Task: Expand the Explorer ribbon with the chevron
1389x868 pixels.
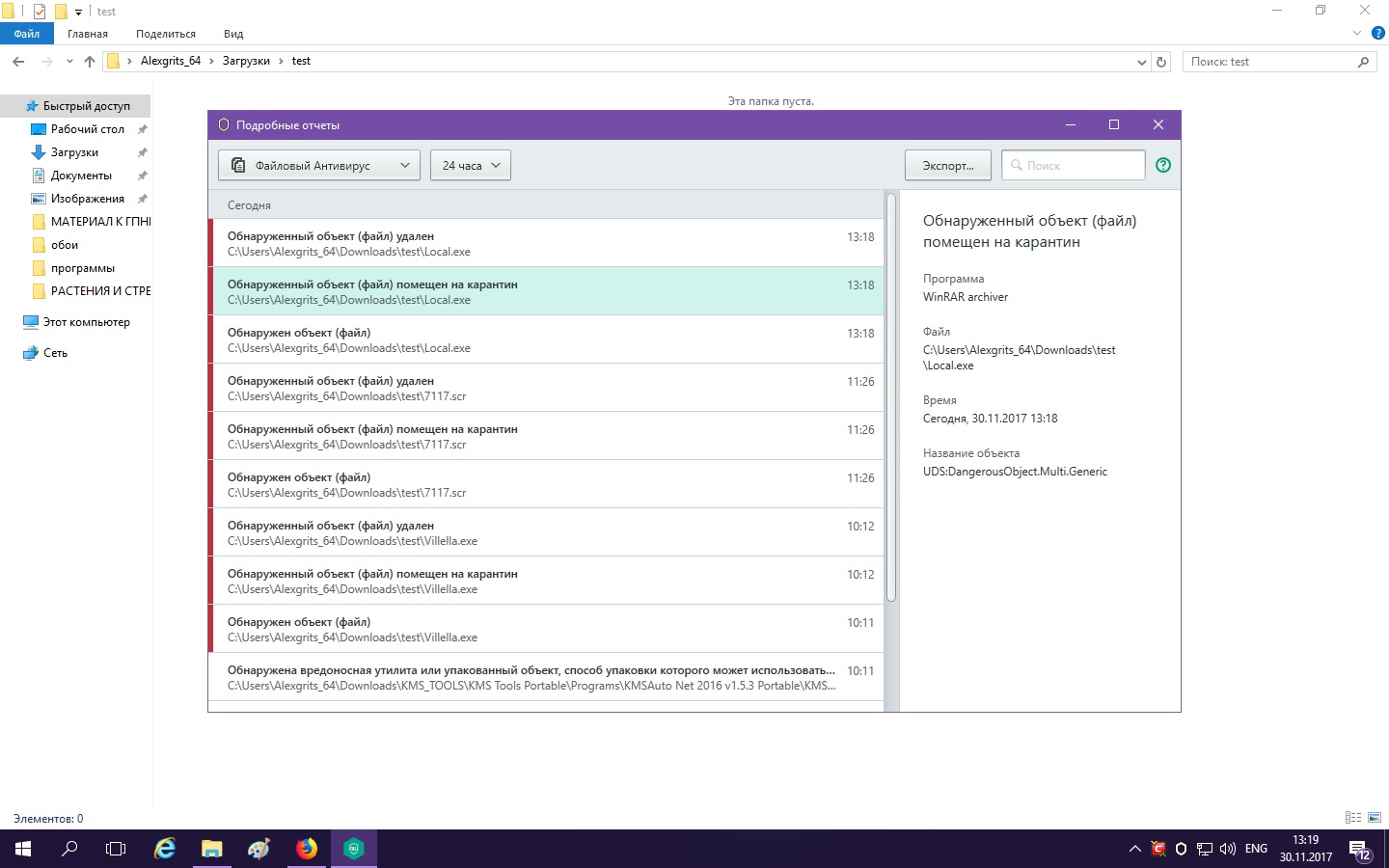Action: 1357,33
